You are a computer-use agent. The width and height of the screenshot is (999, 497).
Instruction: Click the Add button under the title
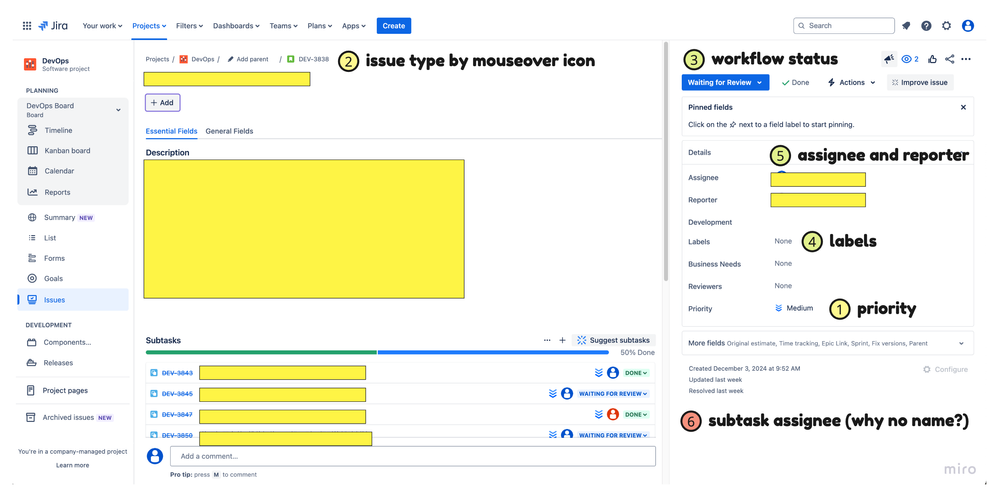(162, 102)
